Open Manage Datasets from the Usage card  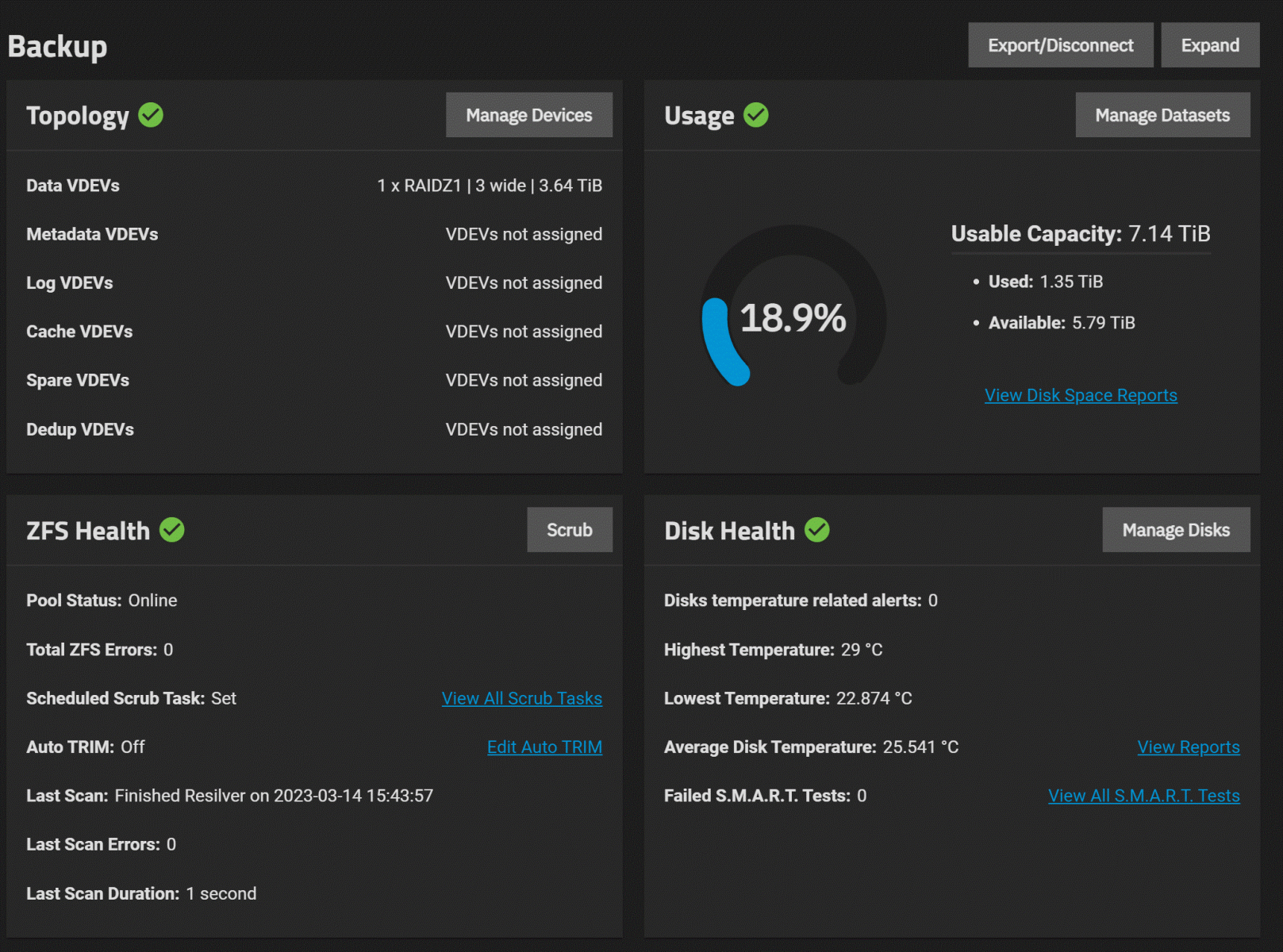[x=1162, y=115]
